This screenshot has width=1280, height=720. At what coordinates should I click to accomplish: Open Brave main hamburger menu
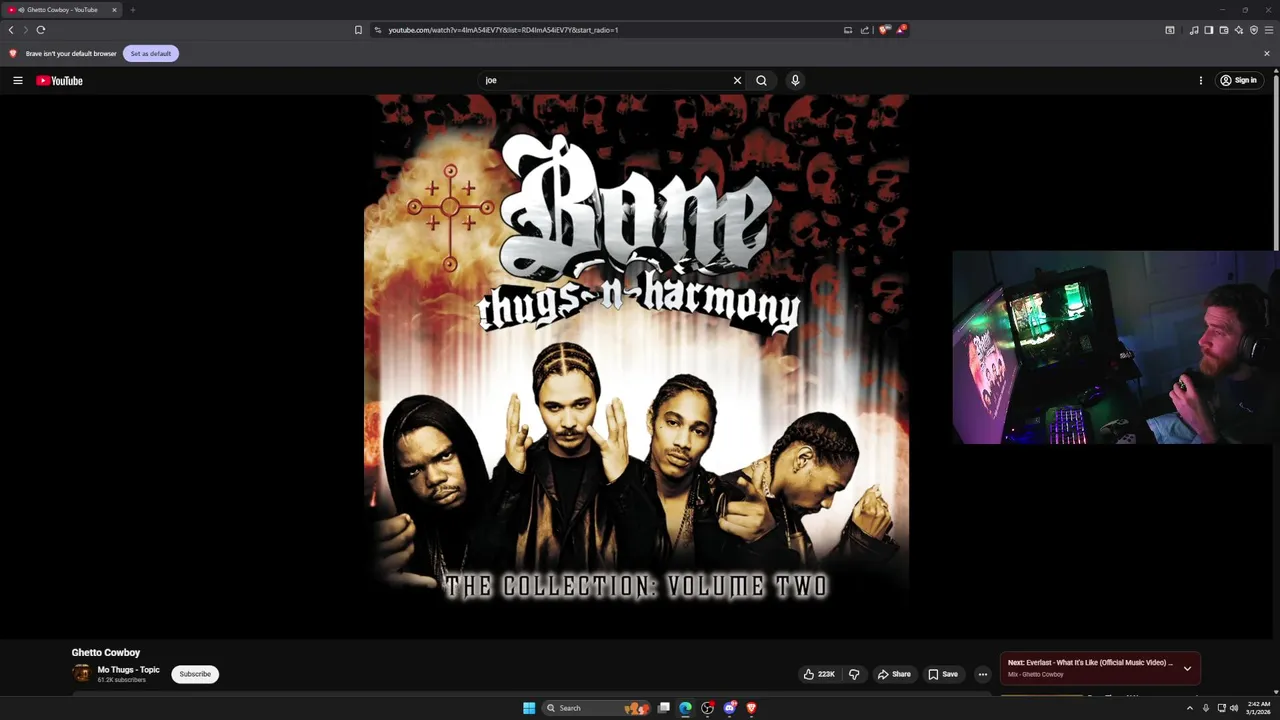click(1268, 30)
